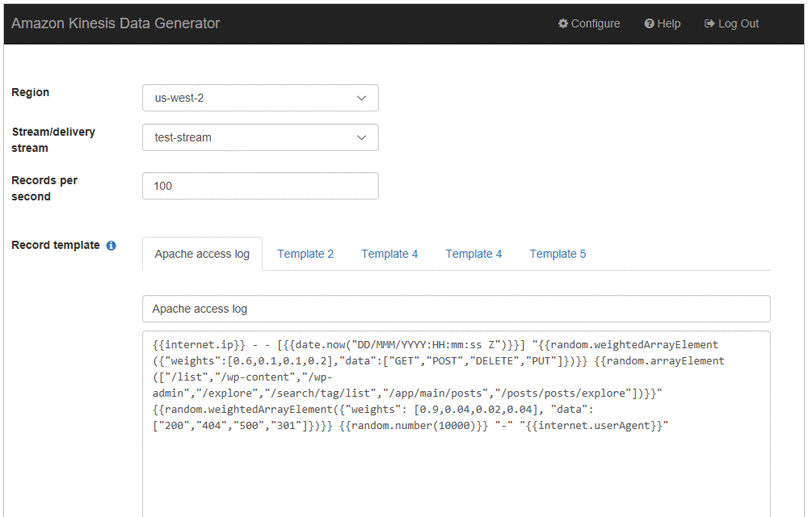Click the Amazon Kinesis Data Generator title

[x=116, y=23]
